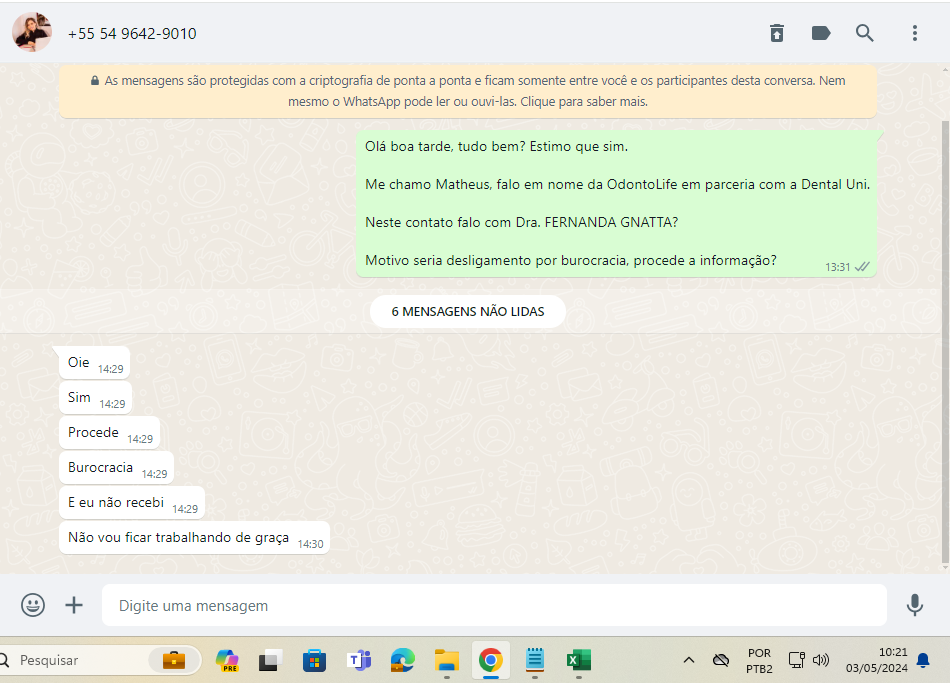
Task: Open the notifications bell icon
Action: click(x=923, y=660)
